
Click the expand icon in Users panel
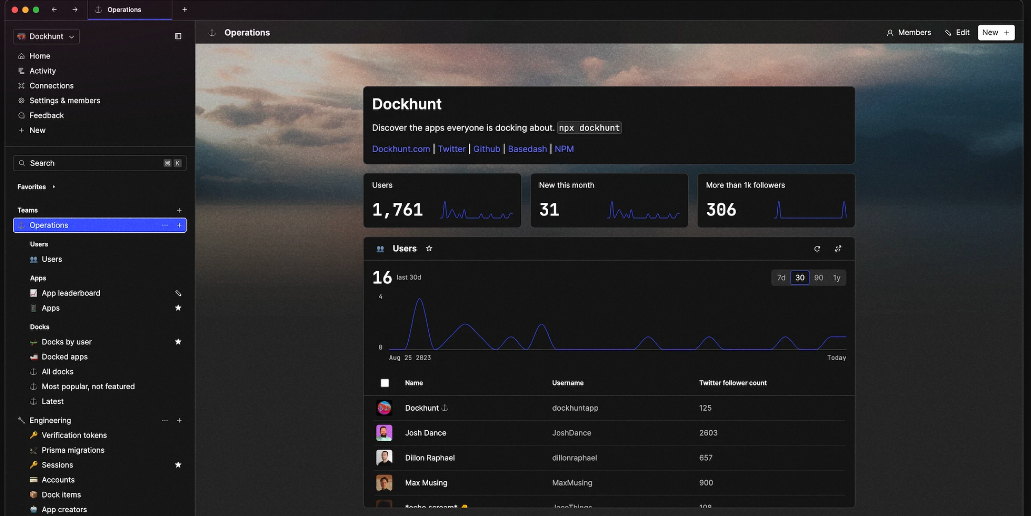point(838,249)
